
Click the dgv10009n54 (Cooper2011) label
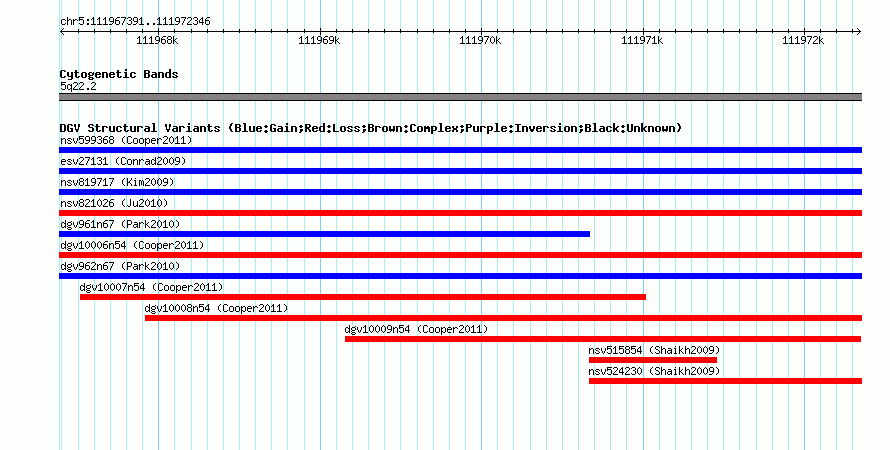click(x=416, y=329)
